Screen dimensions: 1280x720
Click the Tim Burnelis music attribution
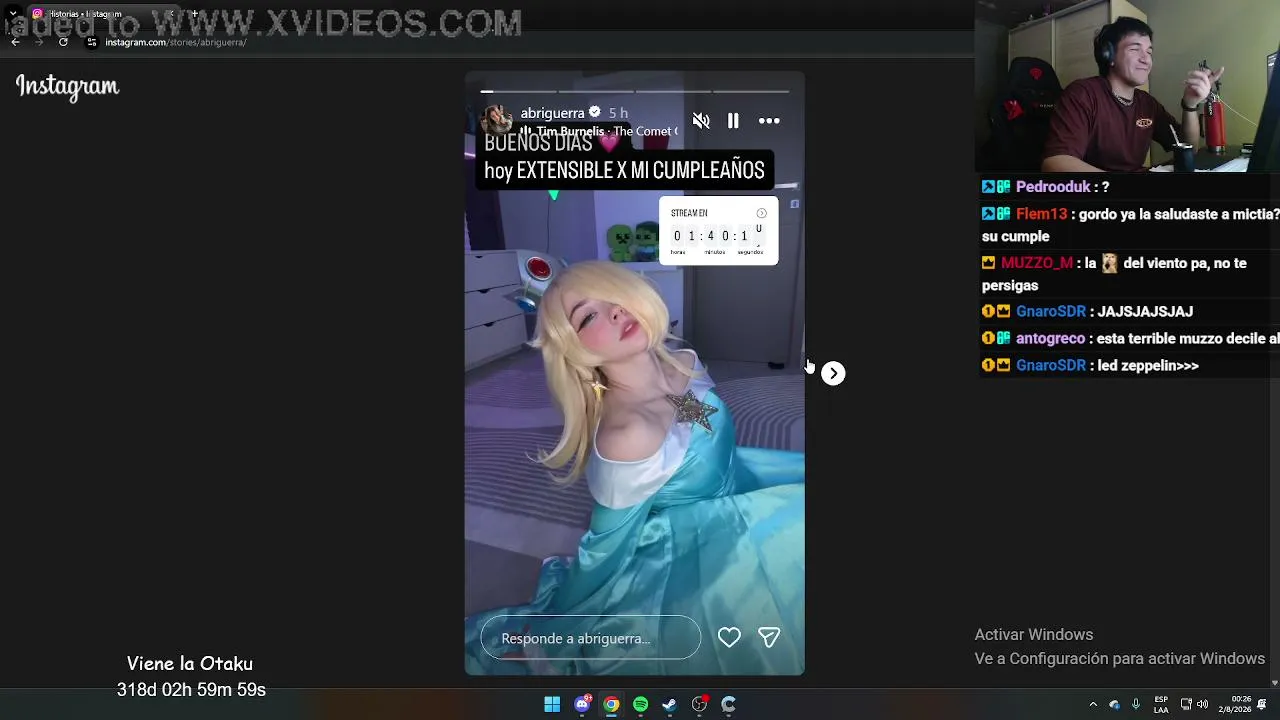[598, 131]
